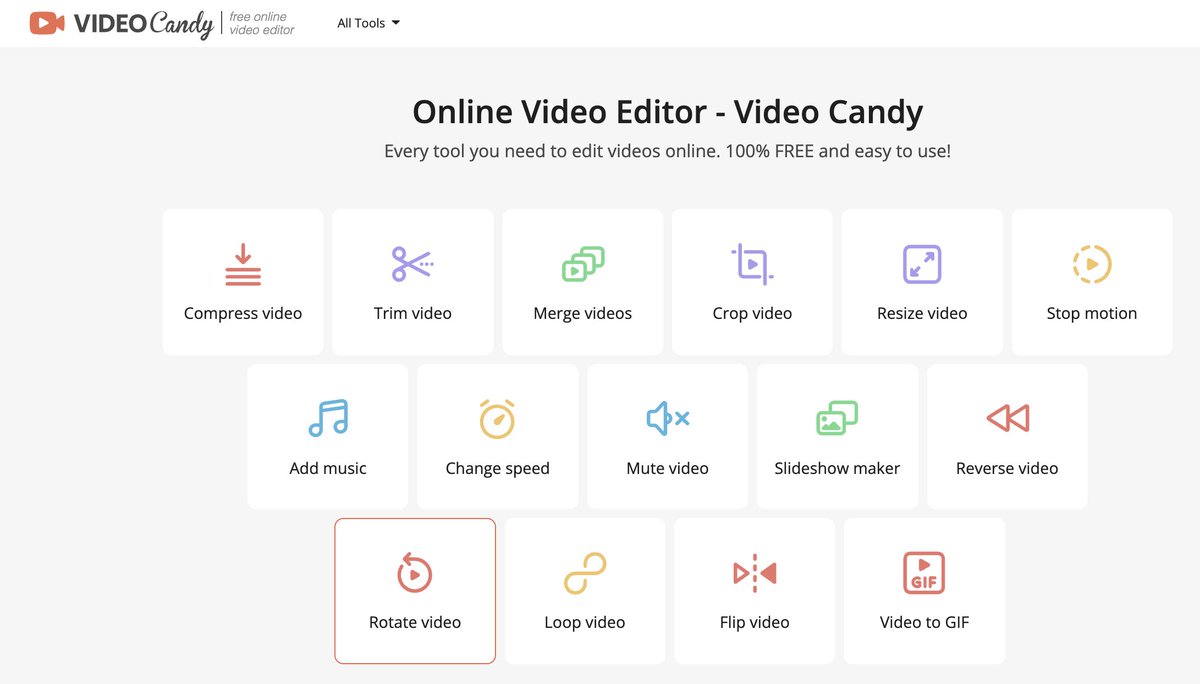Click the Stop motion dashed-circle icon
Viewport: 1200px width, 684px height.
pos(1092,264)
